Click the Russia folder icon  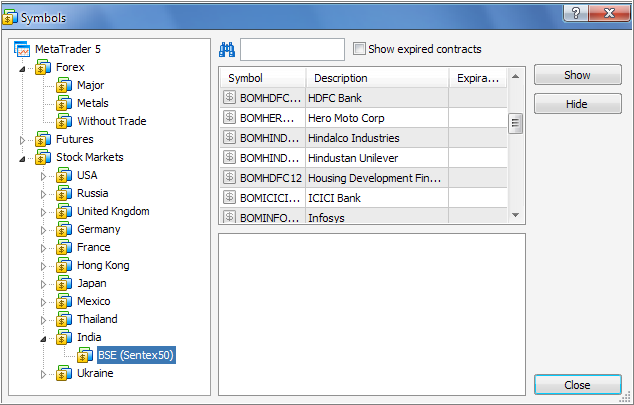(64, 193)
